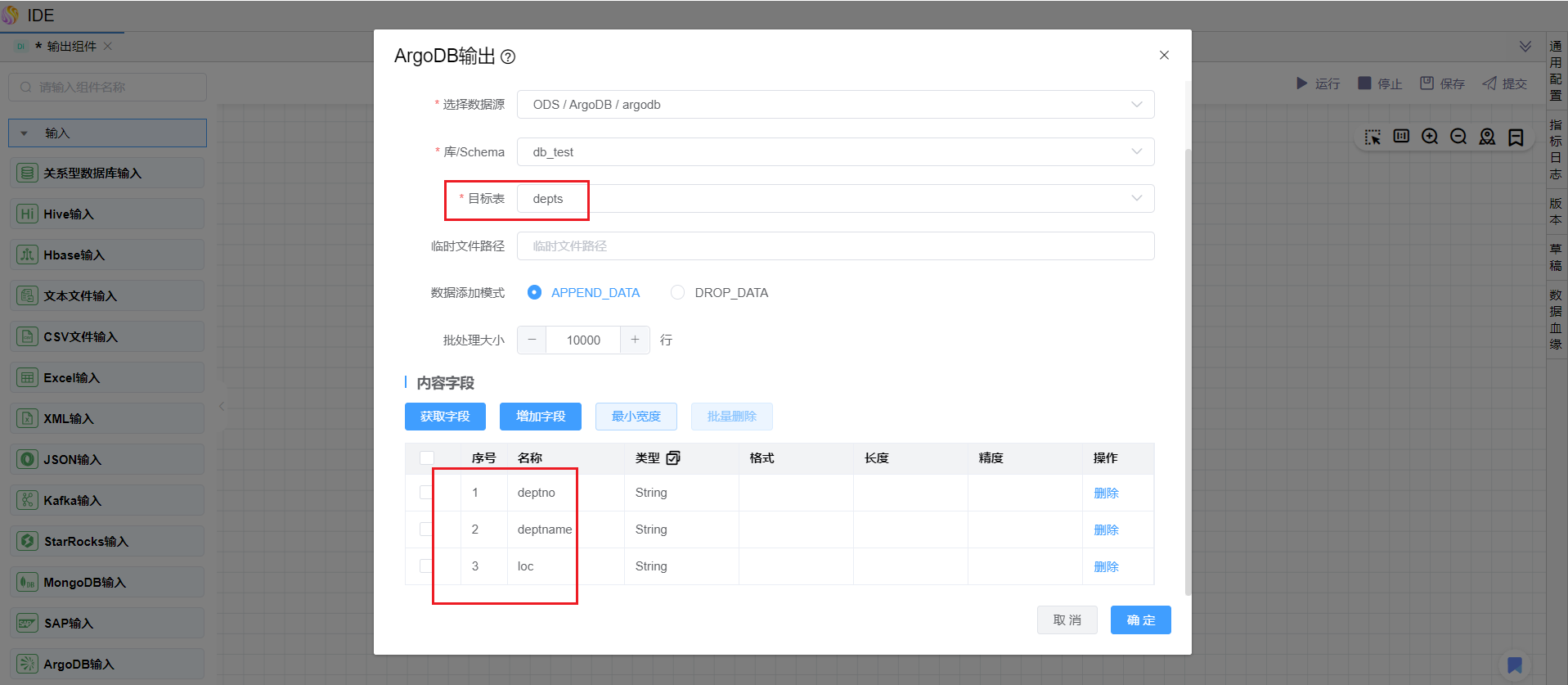Click the 临时文件路径 input field
Screen dimensions: 1568x685
tap(835, 246)
